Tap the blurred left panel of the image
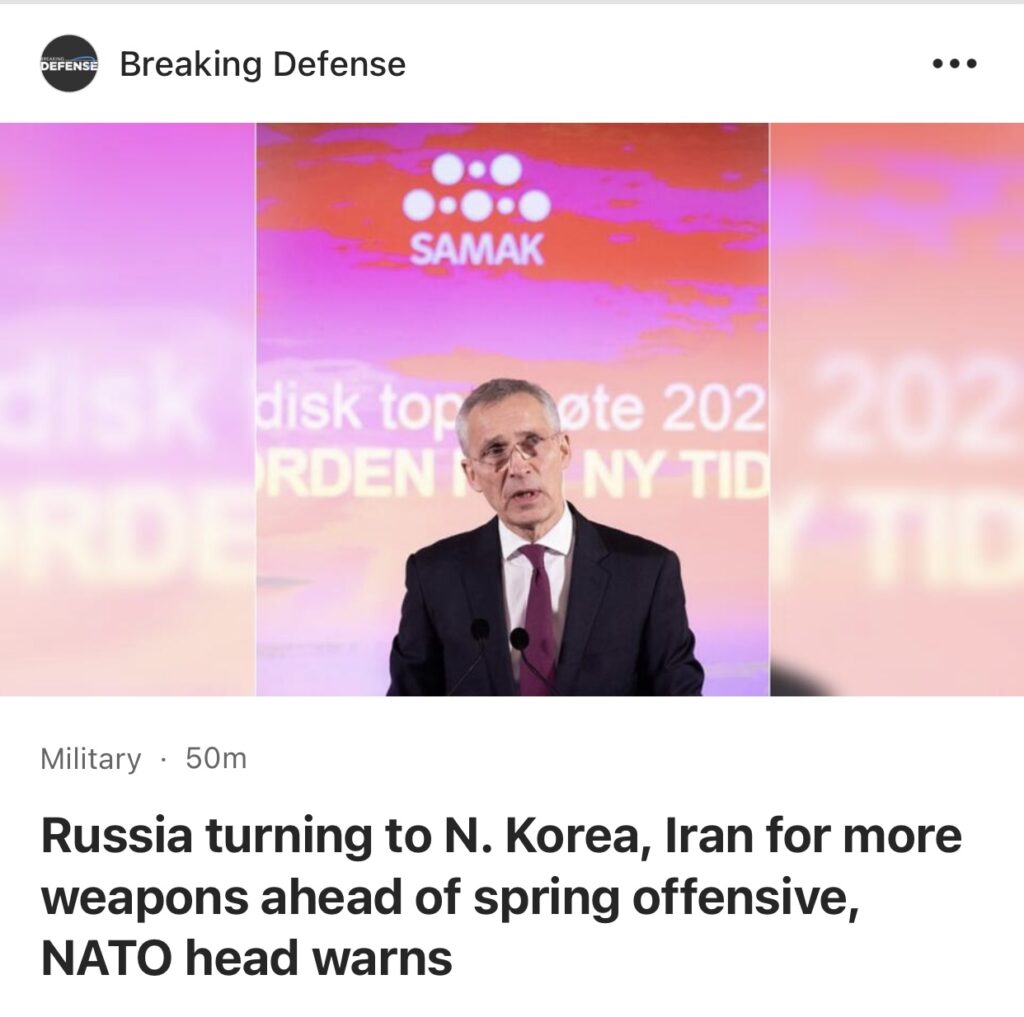Screen dimensions: 1024x1017 click(x=128, y=409)
